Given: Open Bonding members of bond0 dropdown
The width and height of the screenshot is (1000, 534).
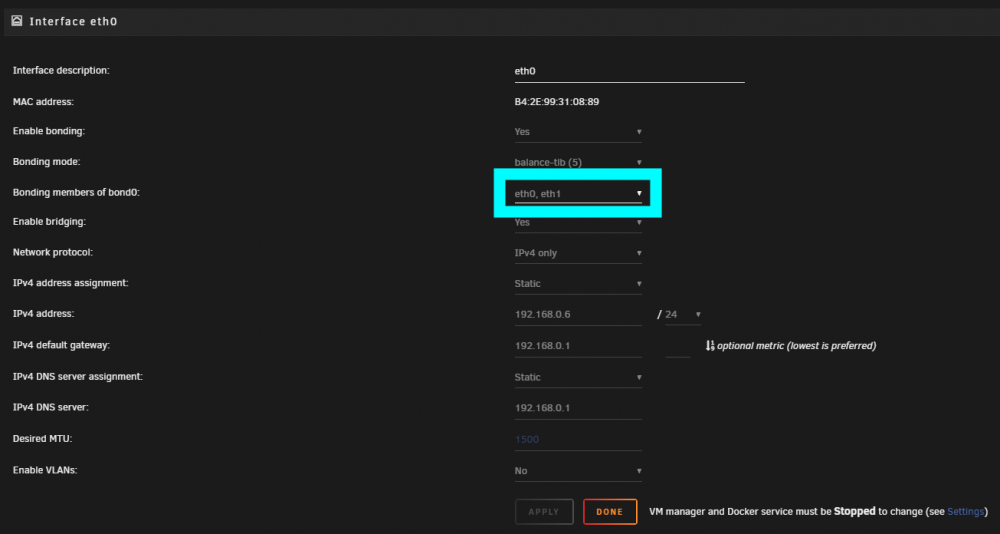Looking at the screenshot, I should [x=578, y=193].
